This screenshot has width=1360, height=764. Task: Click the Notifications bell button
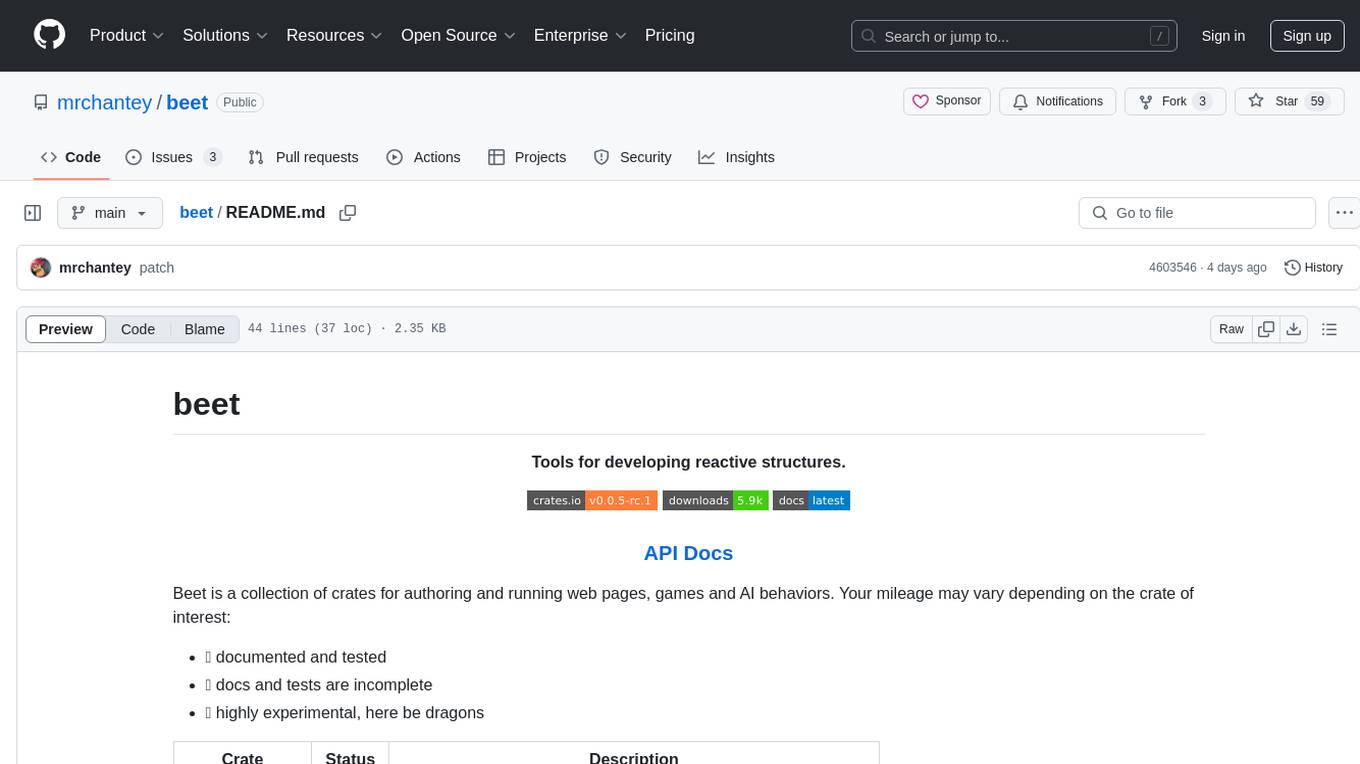pos(1058,101)
